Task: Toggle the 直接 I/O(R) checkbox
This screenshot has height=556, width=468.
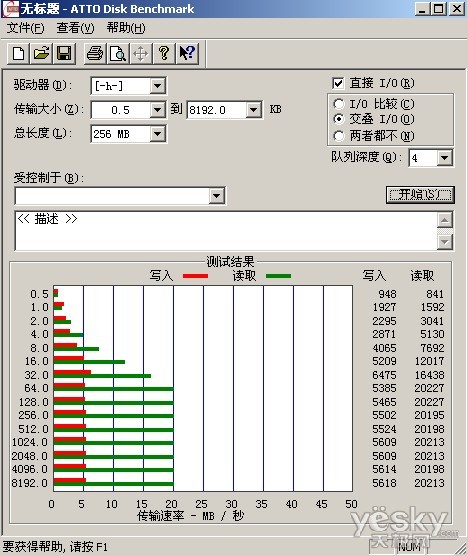Action: [x=338, y=84]
